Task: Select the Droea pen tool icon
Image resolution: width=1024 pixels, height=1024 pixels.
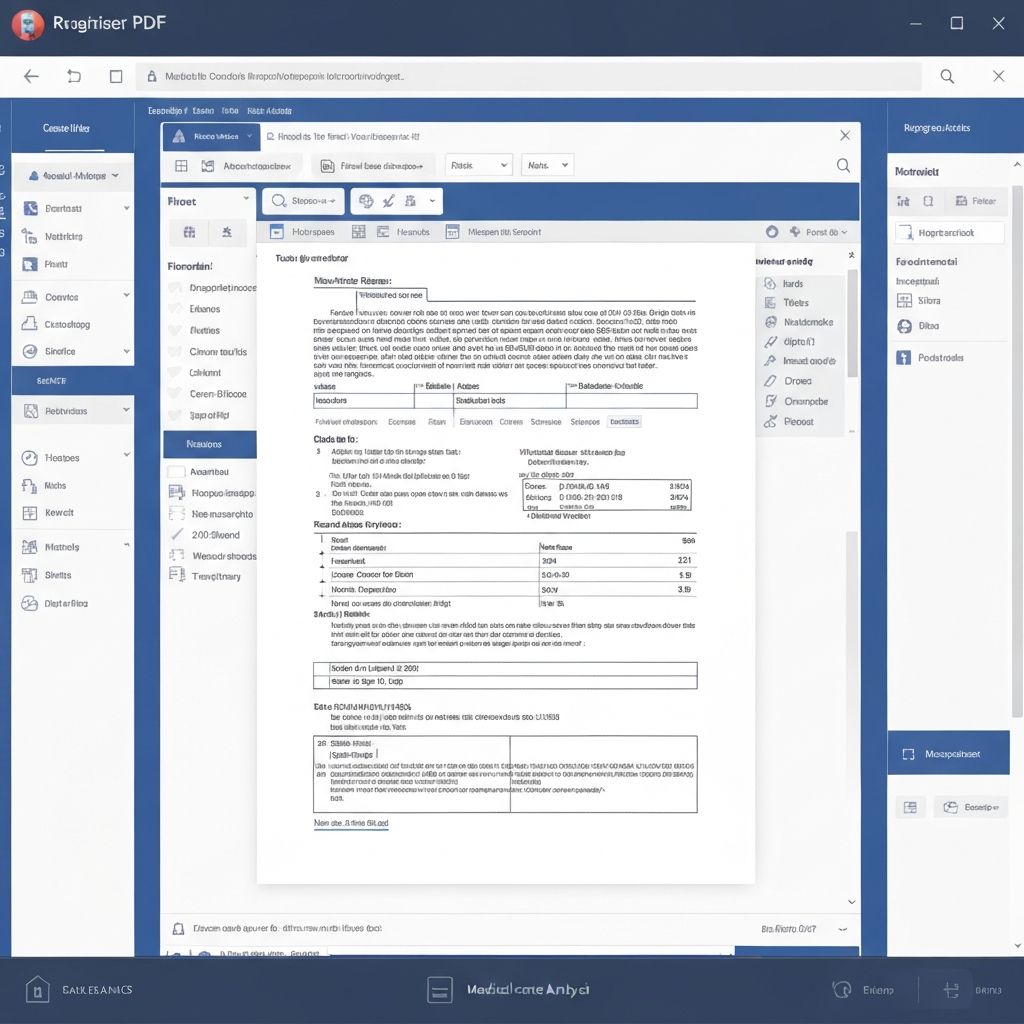Action: (770, 381)
